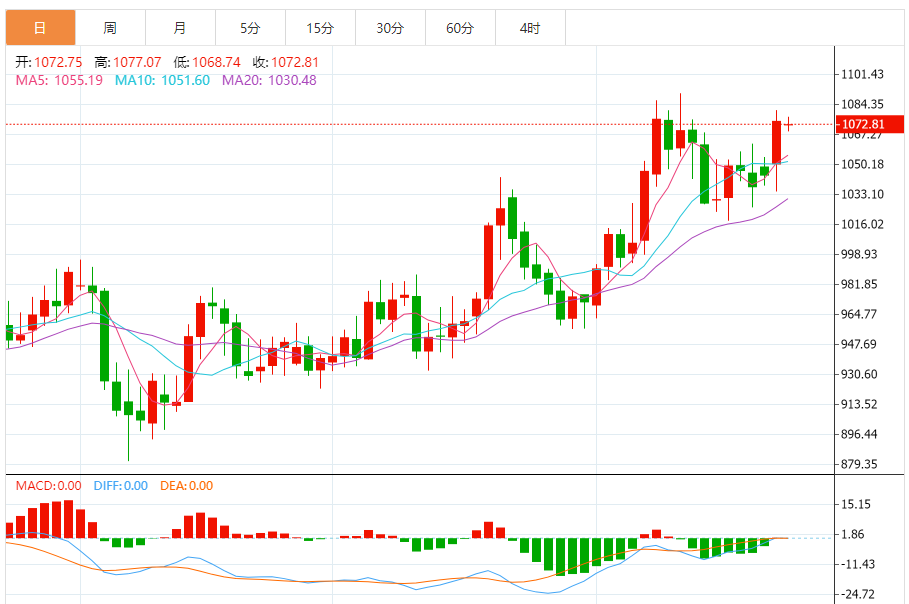Image resolution: width=909 pixels, height=604 pixels.
Task: Click the -11.43 MACD axis label
Action: click(x=857, y=564)
